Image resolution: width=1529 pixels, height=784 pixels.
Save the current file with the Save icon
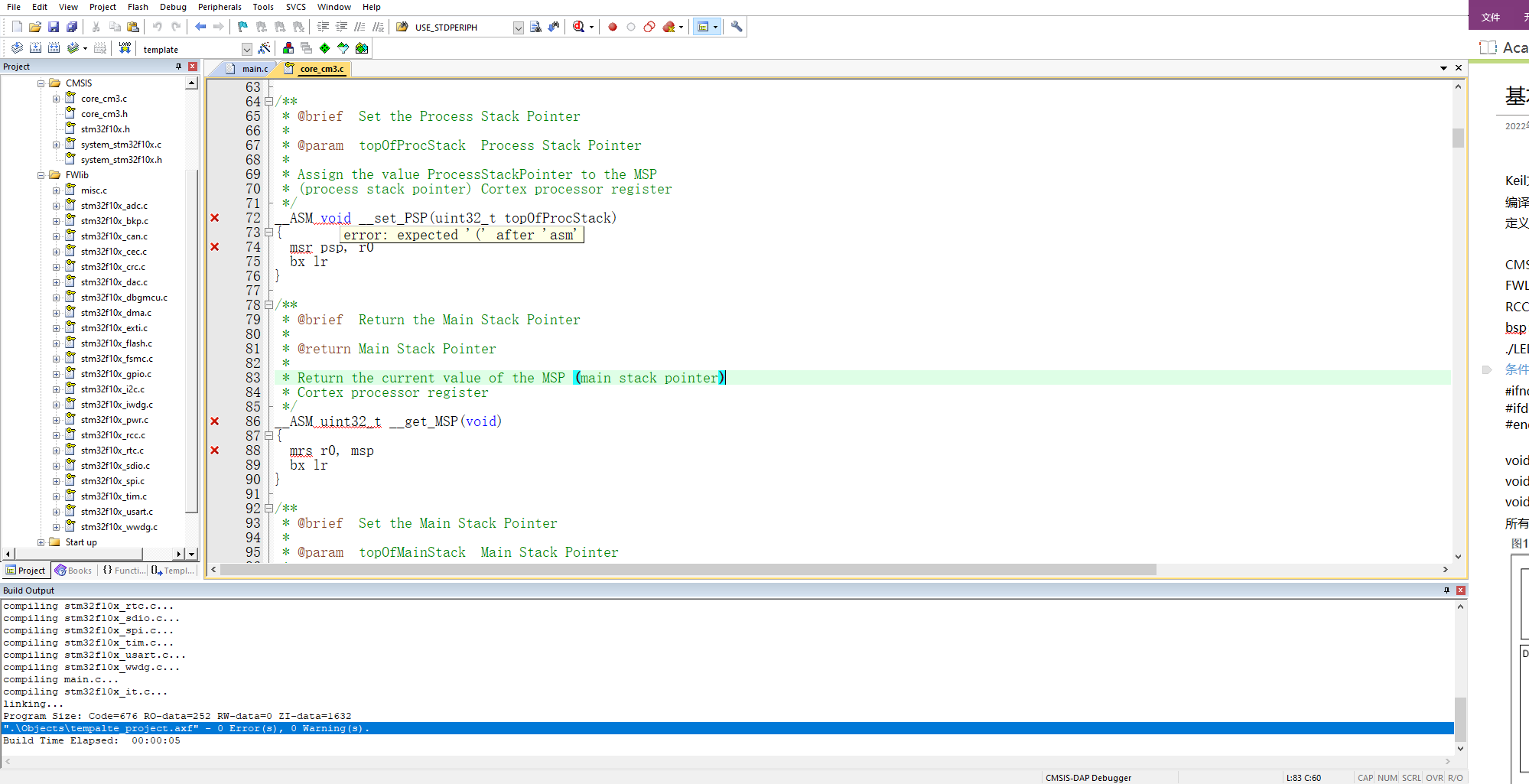coord(54,27)
